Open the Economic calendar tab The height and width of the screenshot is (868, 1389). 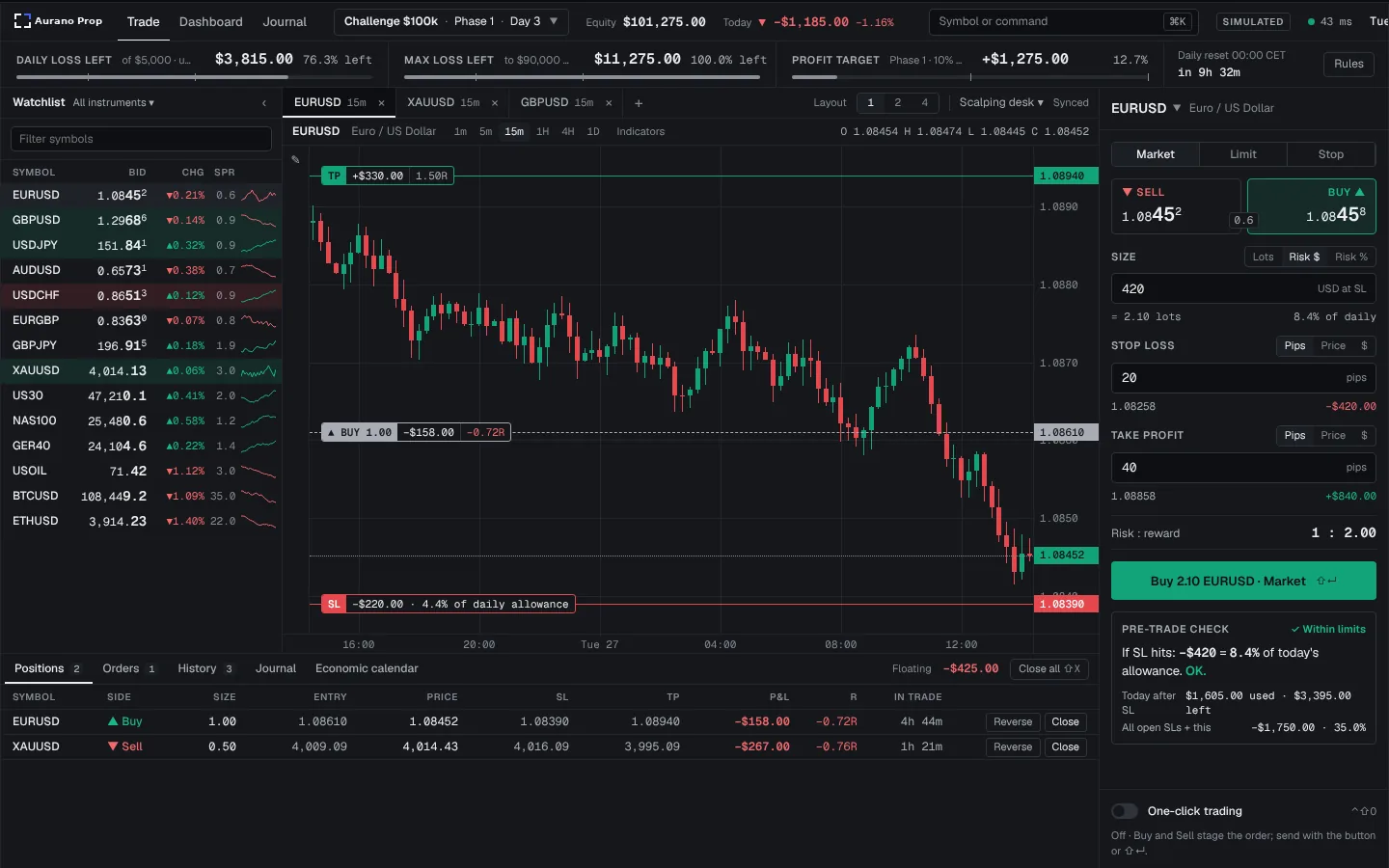click(x=367, y=668)
